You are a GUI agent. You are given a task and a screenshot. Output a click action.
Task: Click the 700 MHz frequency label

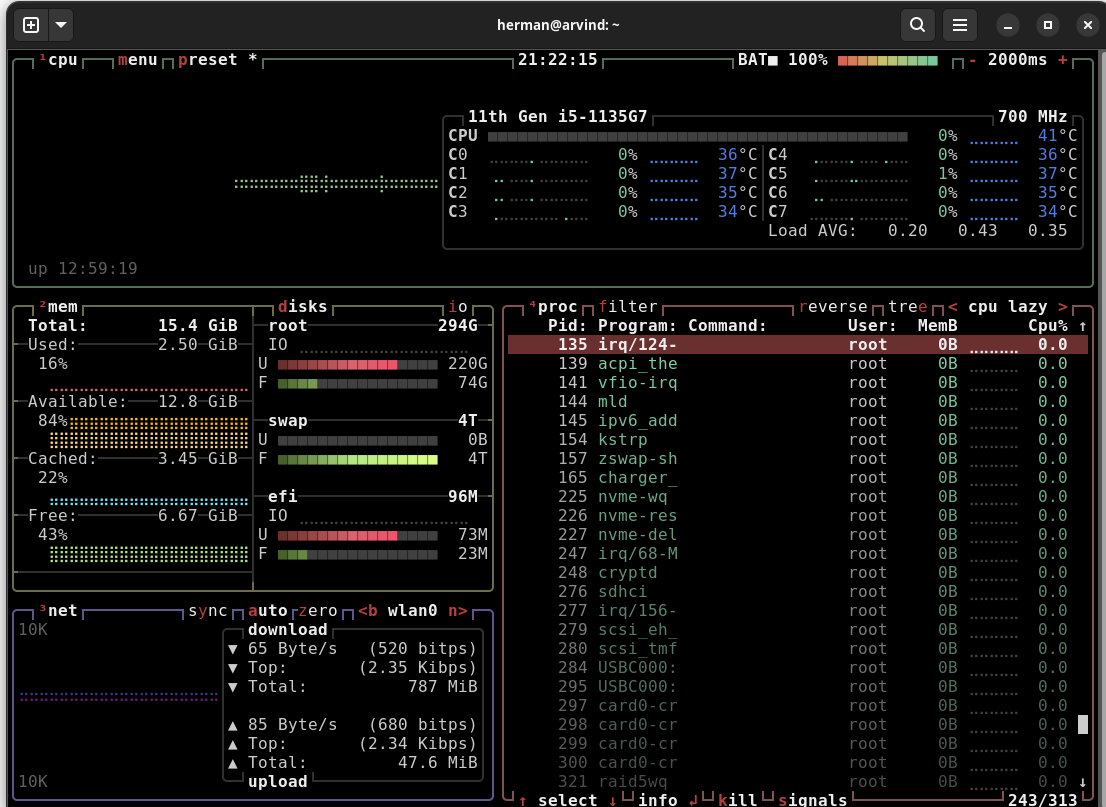pos(1033,117)
